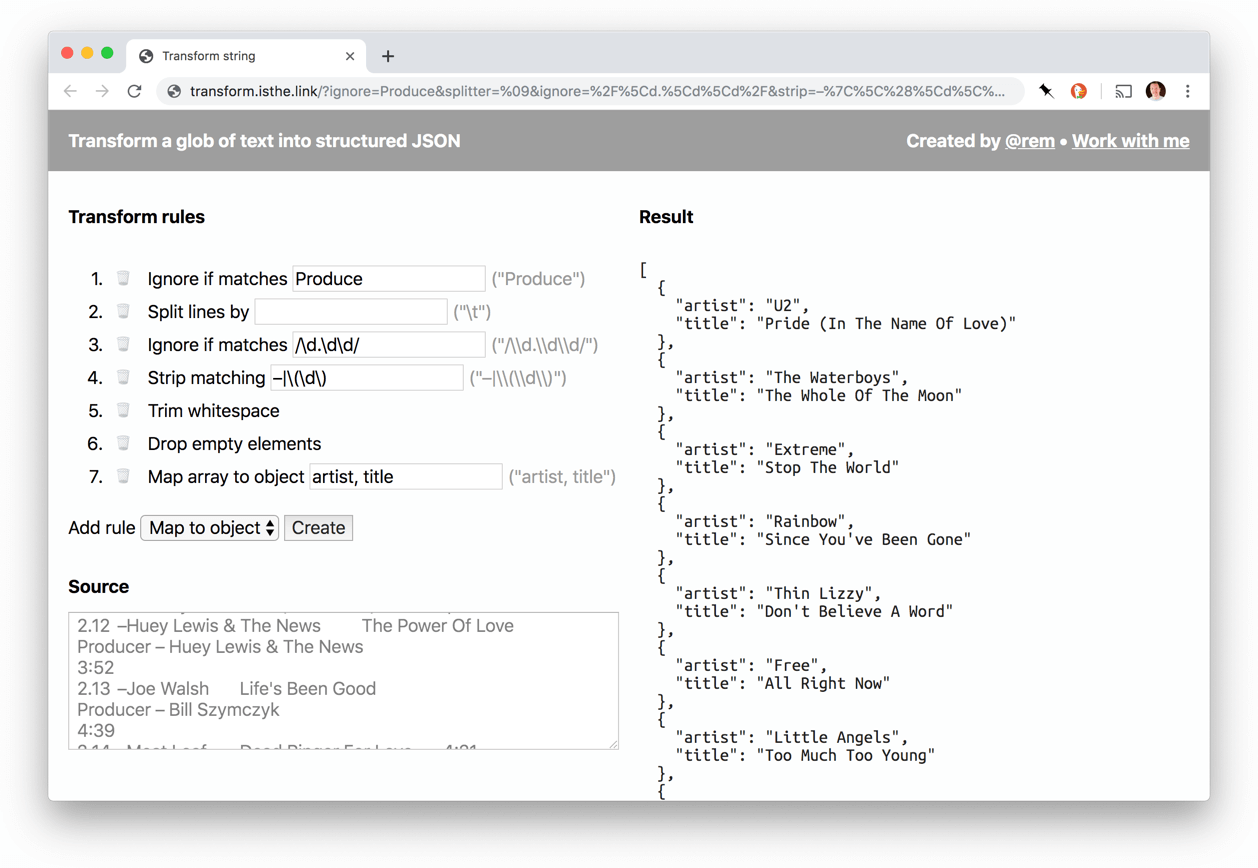Delete the Trim whitespace rule
This screenshot has height=868, width=1258.
123,410
